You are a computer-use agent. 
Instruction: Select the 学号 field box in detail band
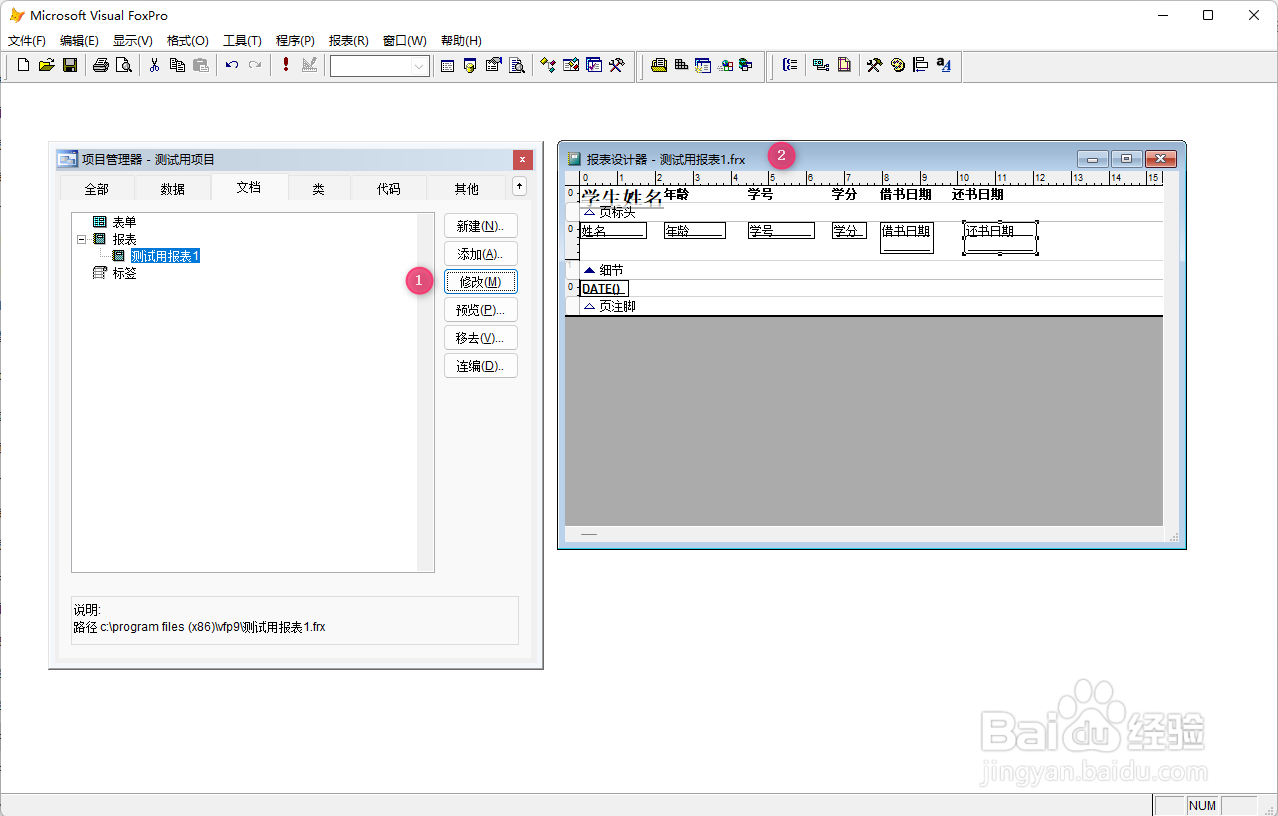coord(781,231)
